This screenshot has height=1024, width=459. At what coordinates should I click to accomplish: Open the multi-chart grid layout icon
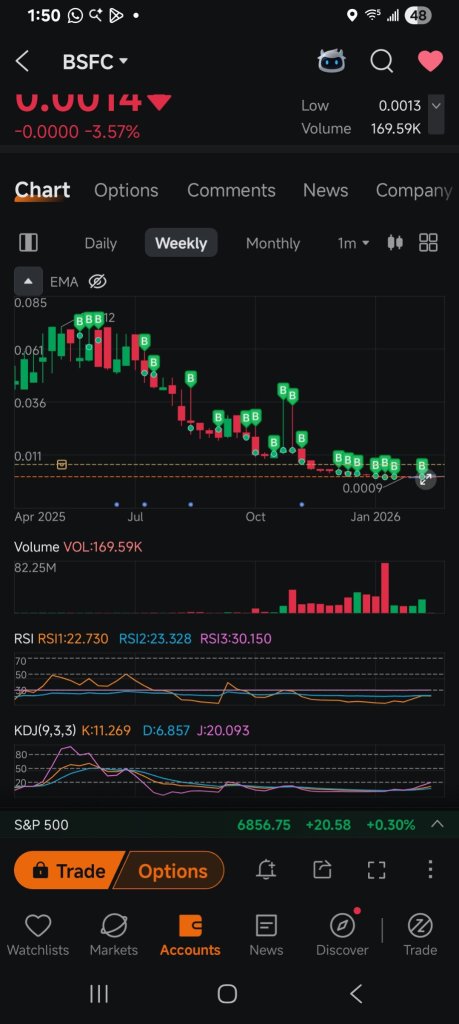point(428,243)
